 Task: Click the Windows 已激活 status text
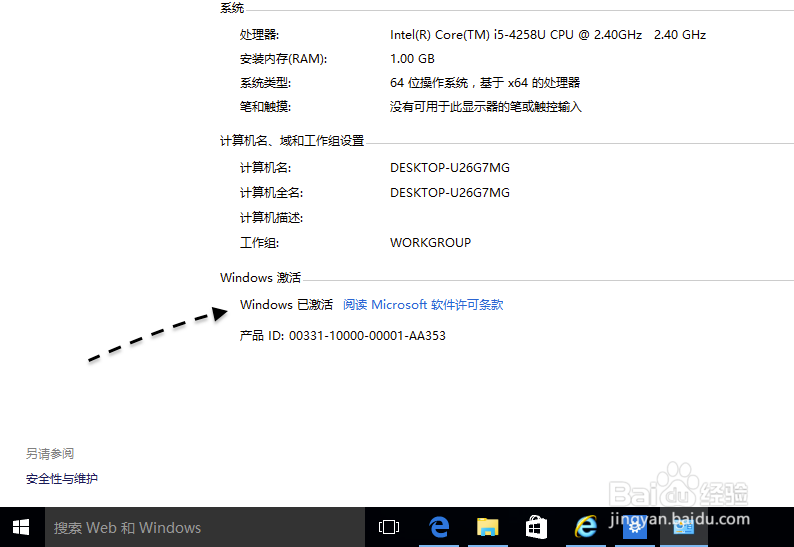pos(287,305)
